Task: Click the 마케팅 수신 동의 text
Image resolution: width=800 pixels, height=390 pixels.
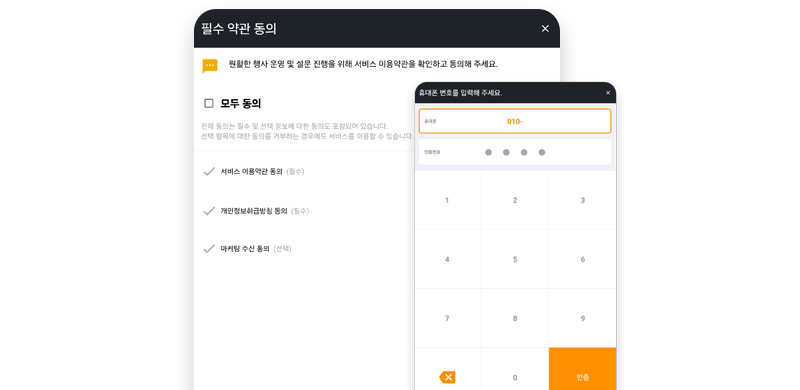Action: click(245, 249)
